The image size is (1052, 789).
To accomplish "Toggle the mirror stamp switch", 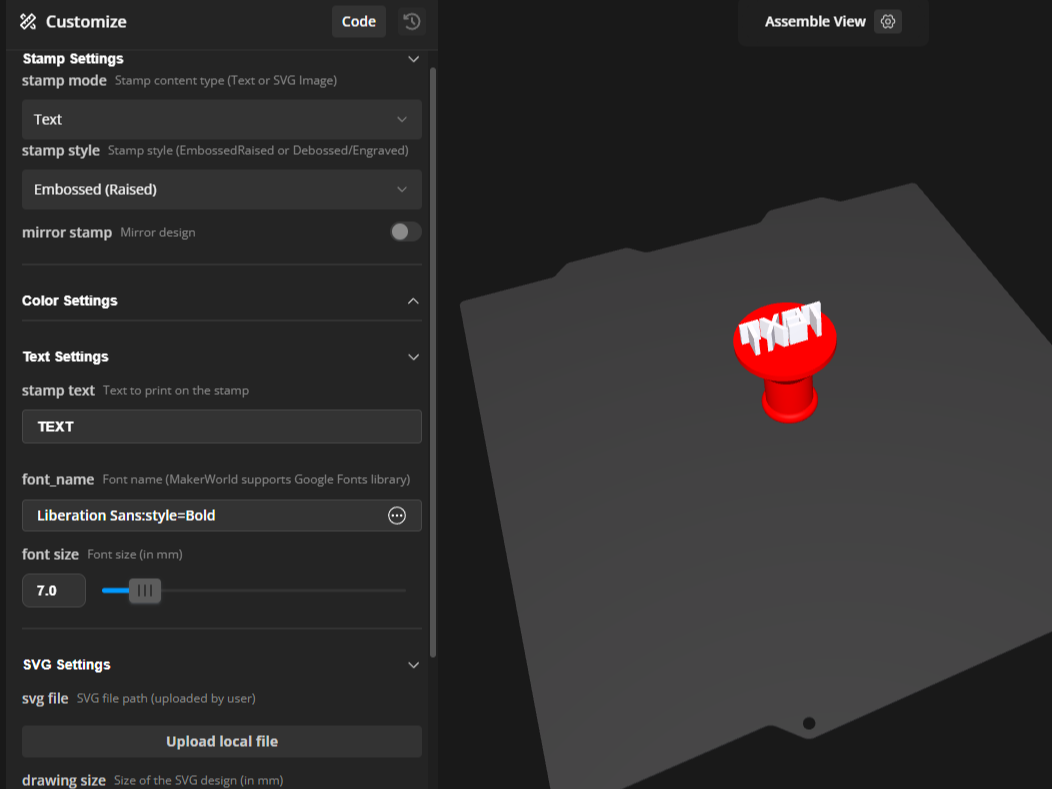I will [x=406, y=232].
